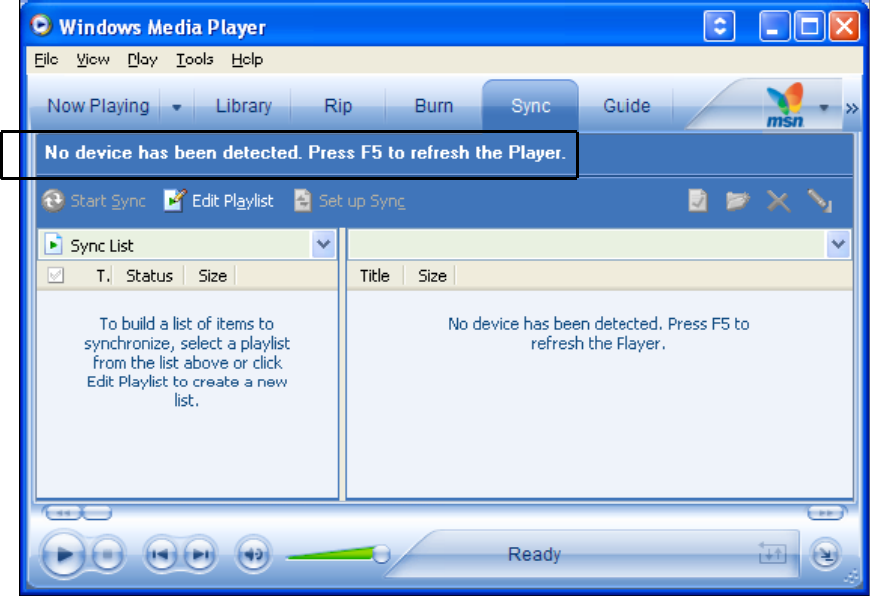This screenshot has height=596, width=870.
Task: Click the delete X icon in toolbar
Action: (778, 201)
